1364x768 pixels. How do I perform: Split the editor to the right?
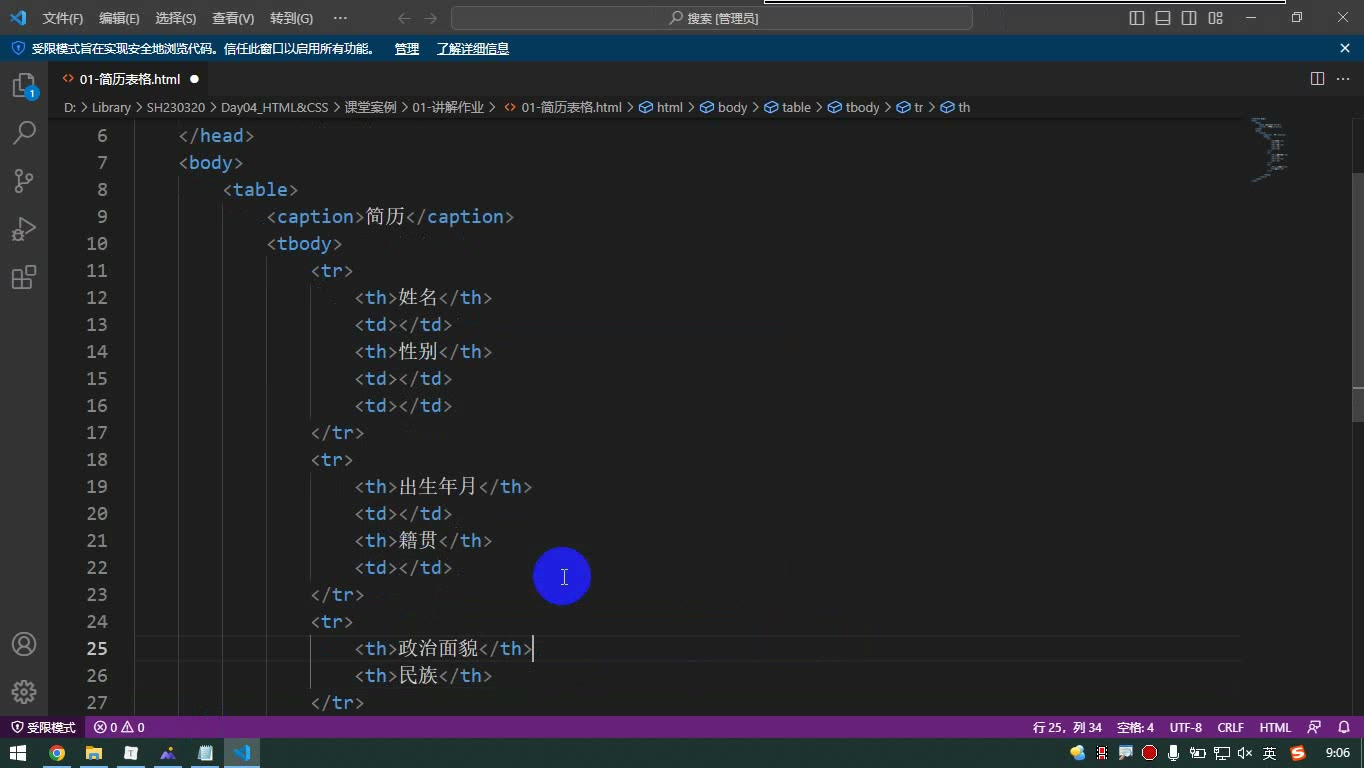(x=1318, y=79)
